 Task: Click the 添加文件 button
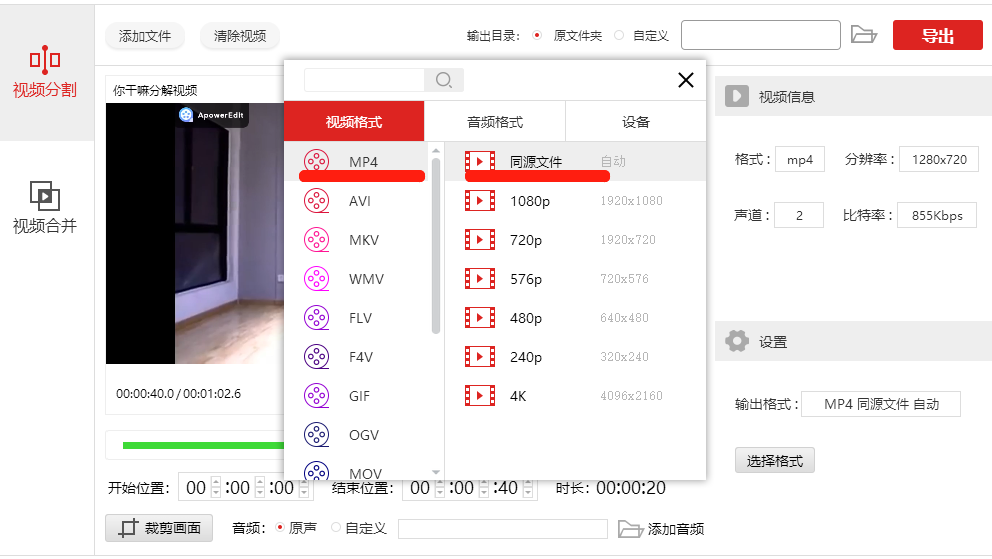tap(145, 36)
